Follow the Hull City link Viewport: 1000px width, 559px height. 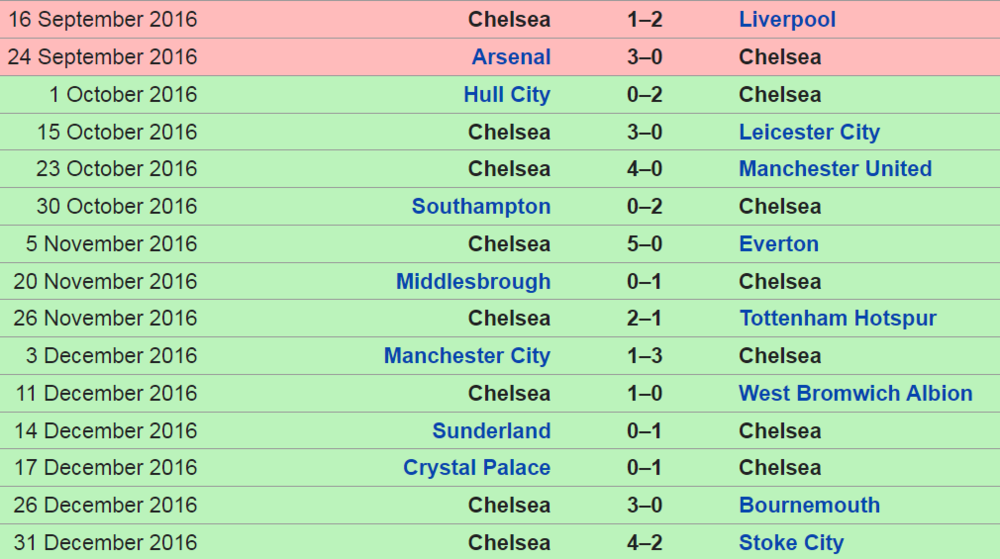[506, 94]
